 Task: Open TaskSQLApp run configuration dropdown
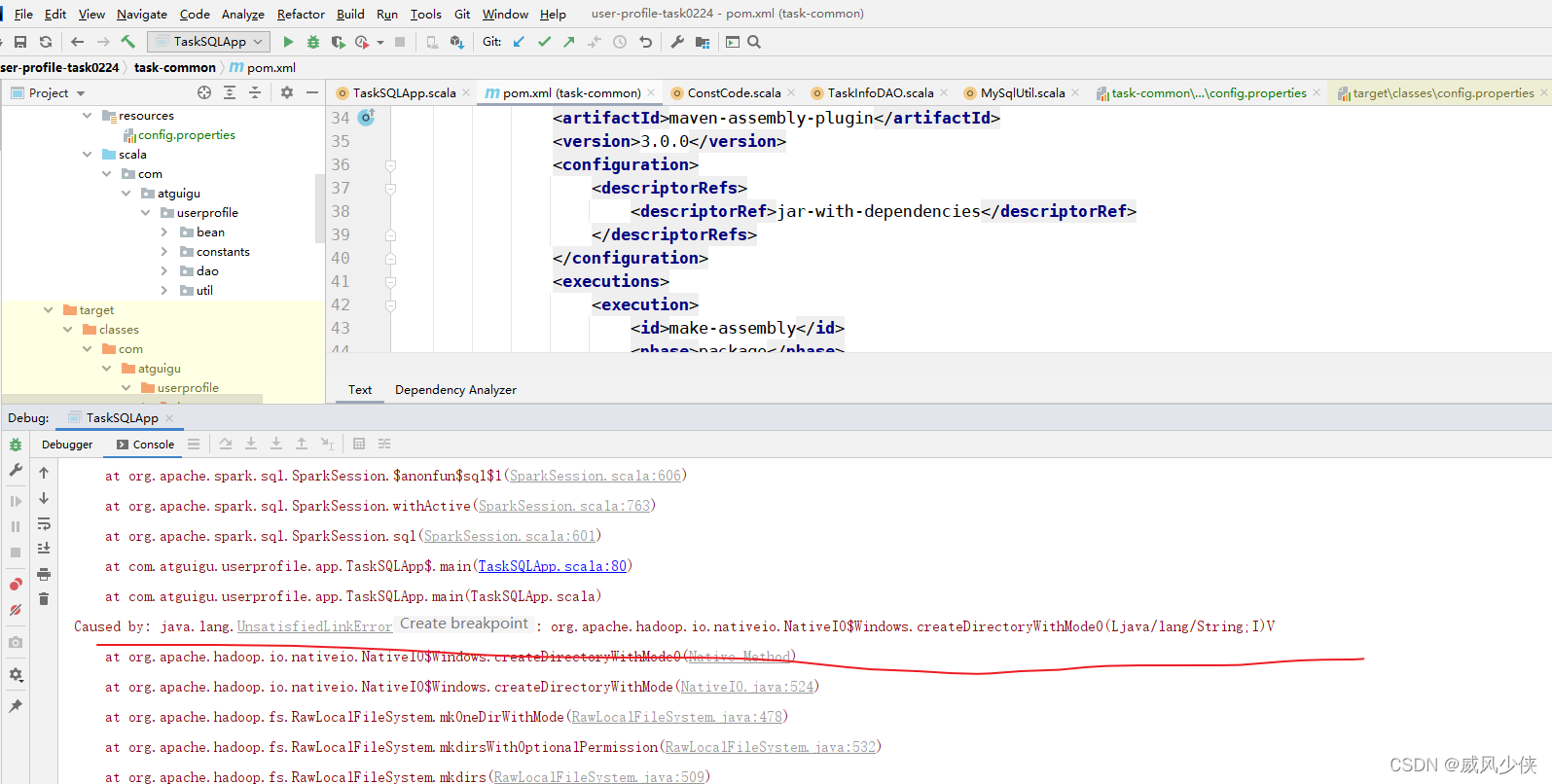coord(208,42)
